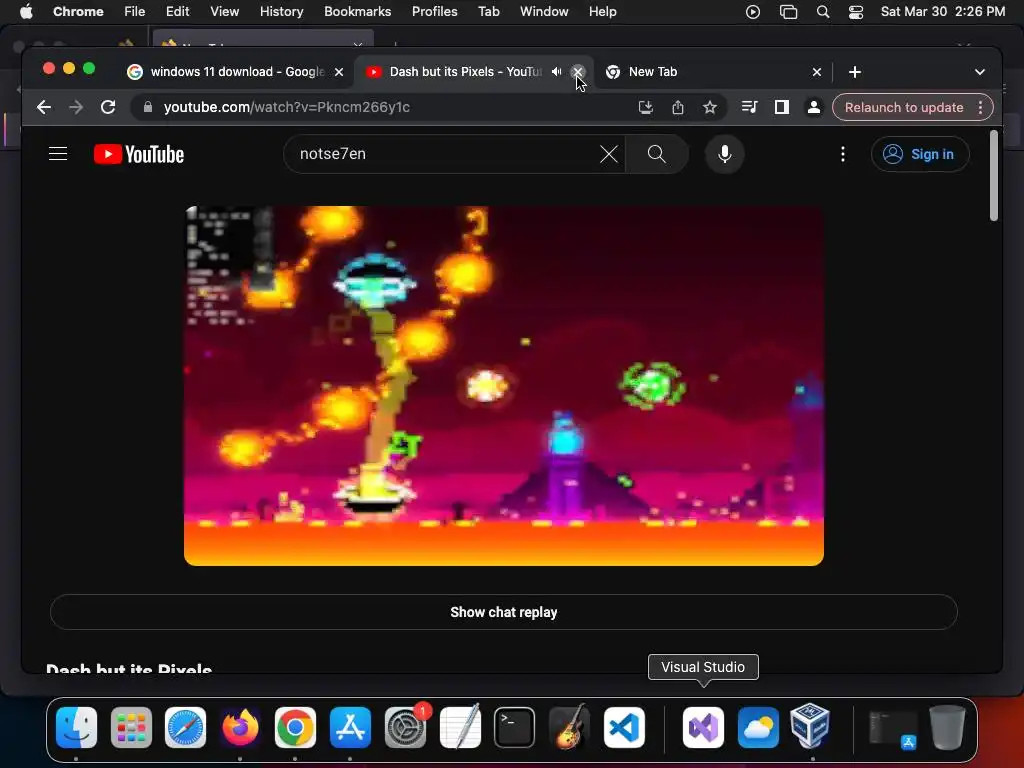1024x768 pixels.
Task: Click the screen mirroring menu bar icon
Action: point(788,12)
